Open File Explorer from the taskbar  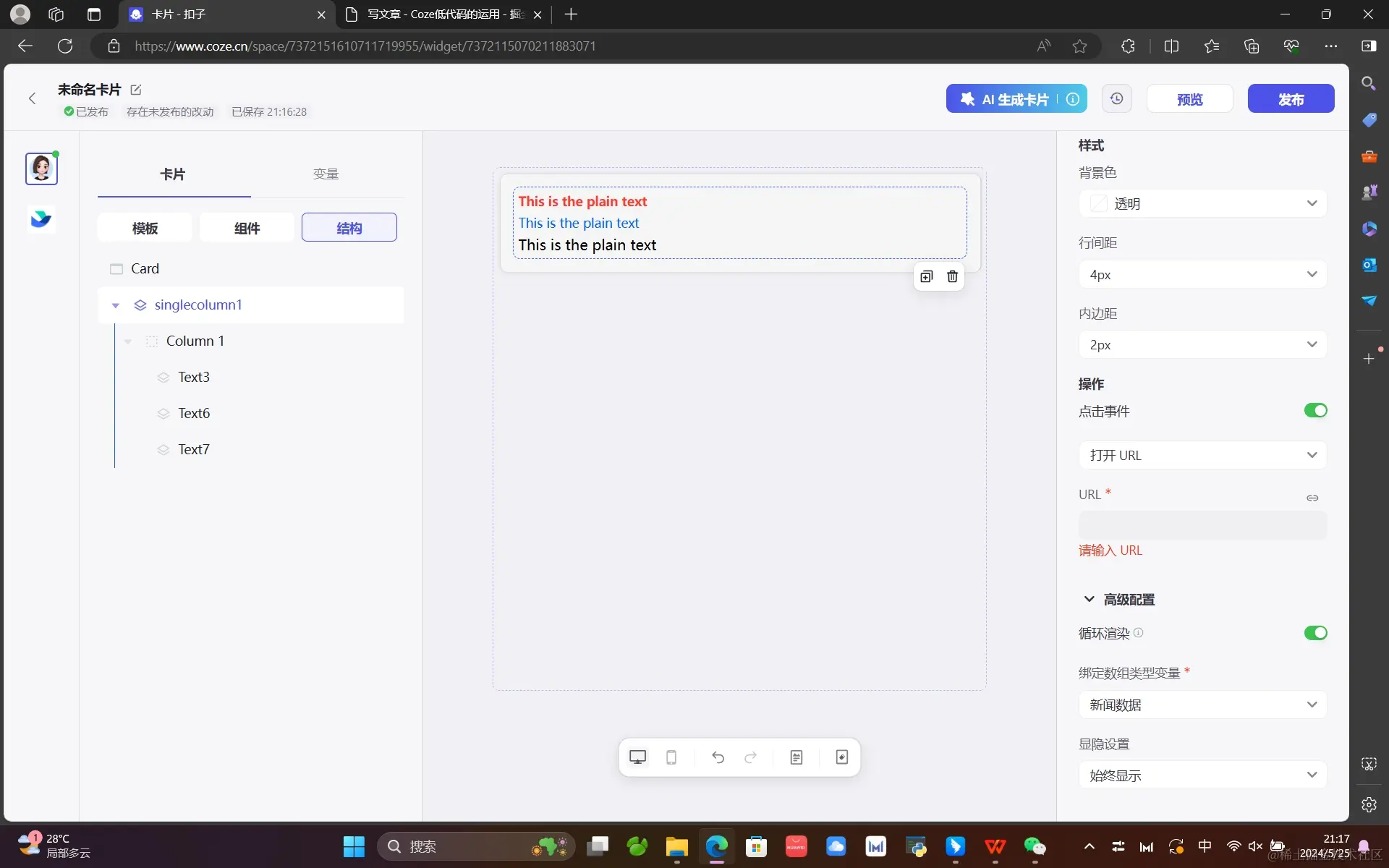[x=676, y=846]
